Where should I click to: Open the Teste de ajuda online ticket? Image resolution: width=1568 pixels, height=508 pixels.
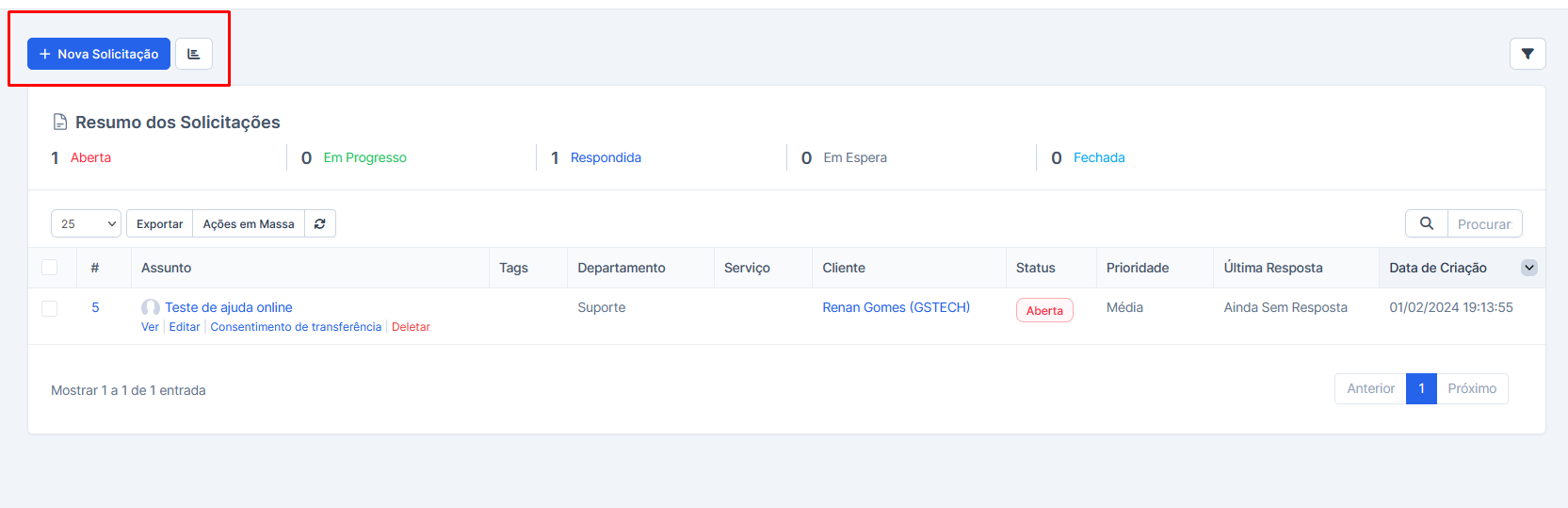[229, 307]
